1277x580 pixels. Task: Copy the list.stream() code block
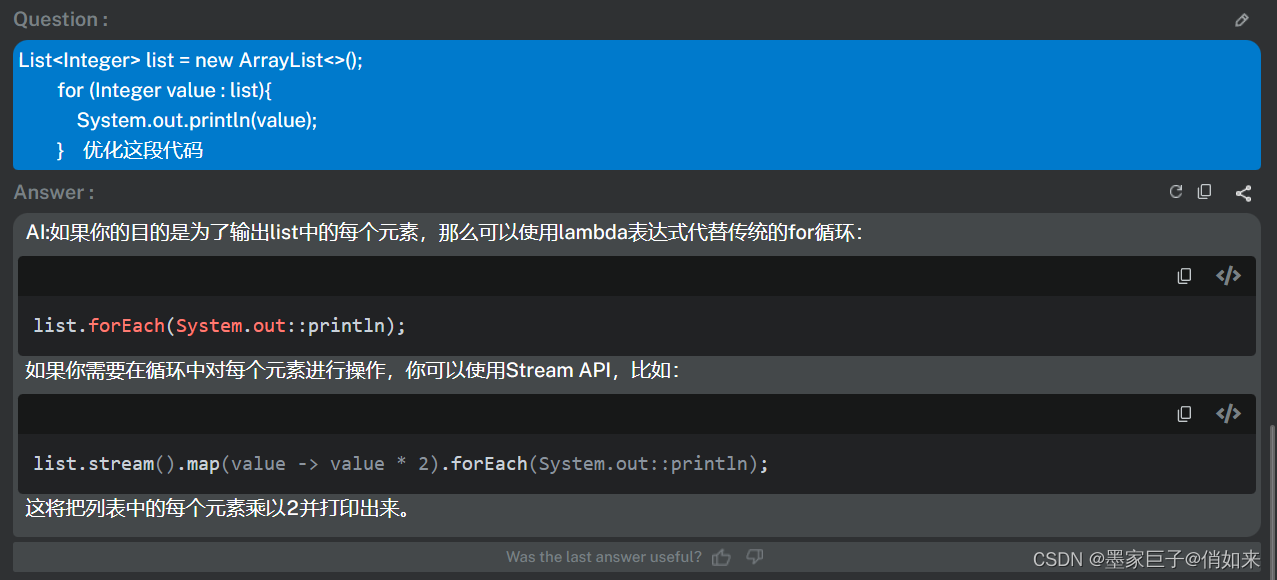[x=1184, y=413]
